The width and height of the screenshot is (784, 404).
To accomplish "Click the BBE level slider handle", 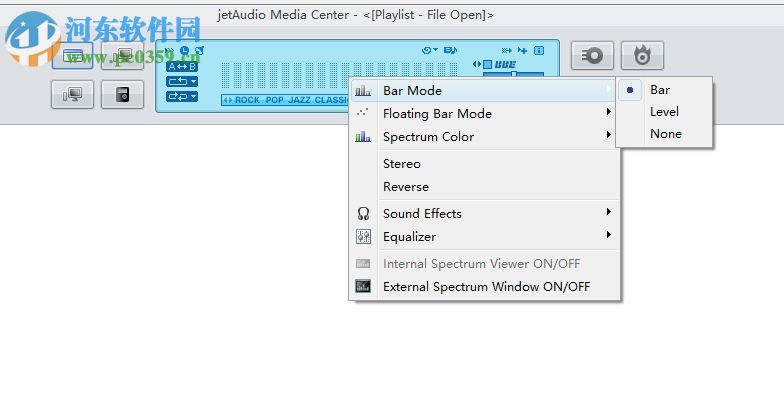I will (x=513, y=74).
